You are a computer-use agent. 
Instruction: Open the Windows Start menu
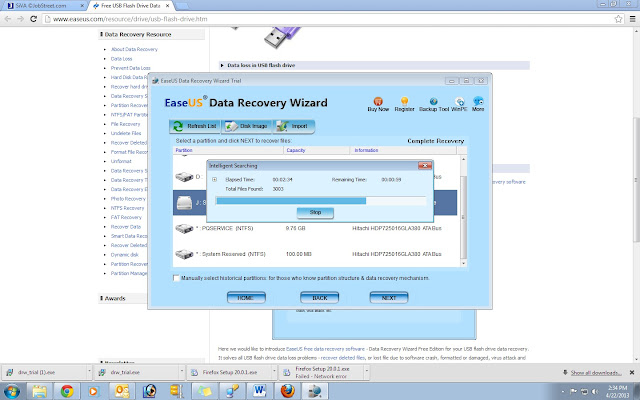pos(11,391)
